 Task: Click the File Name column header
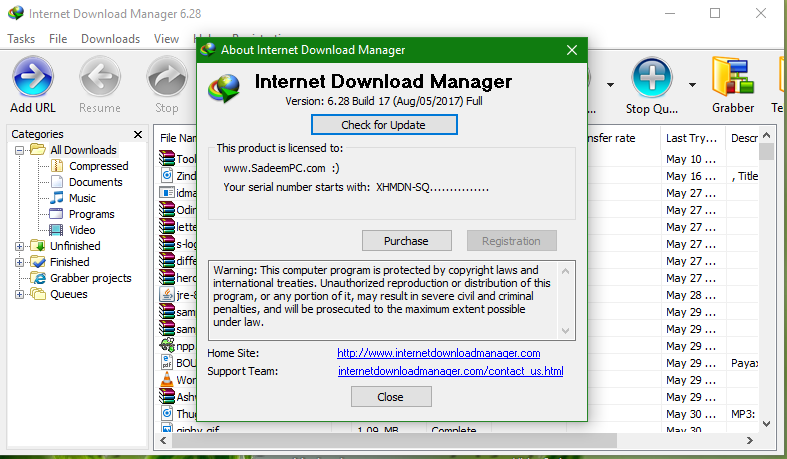[178, 138]
